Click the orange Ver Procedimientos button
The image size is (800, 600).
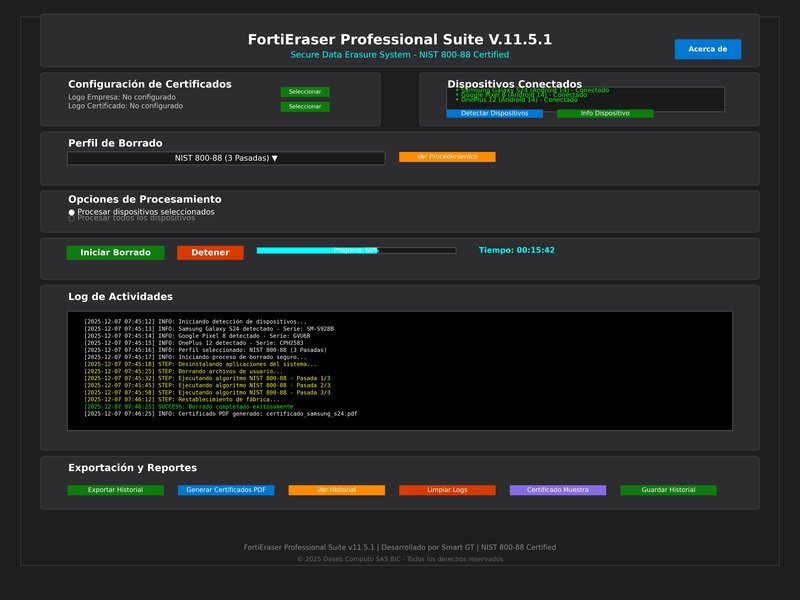(447, 157)
